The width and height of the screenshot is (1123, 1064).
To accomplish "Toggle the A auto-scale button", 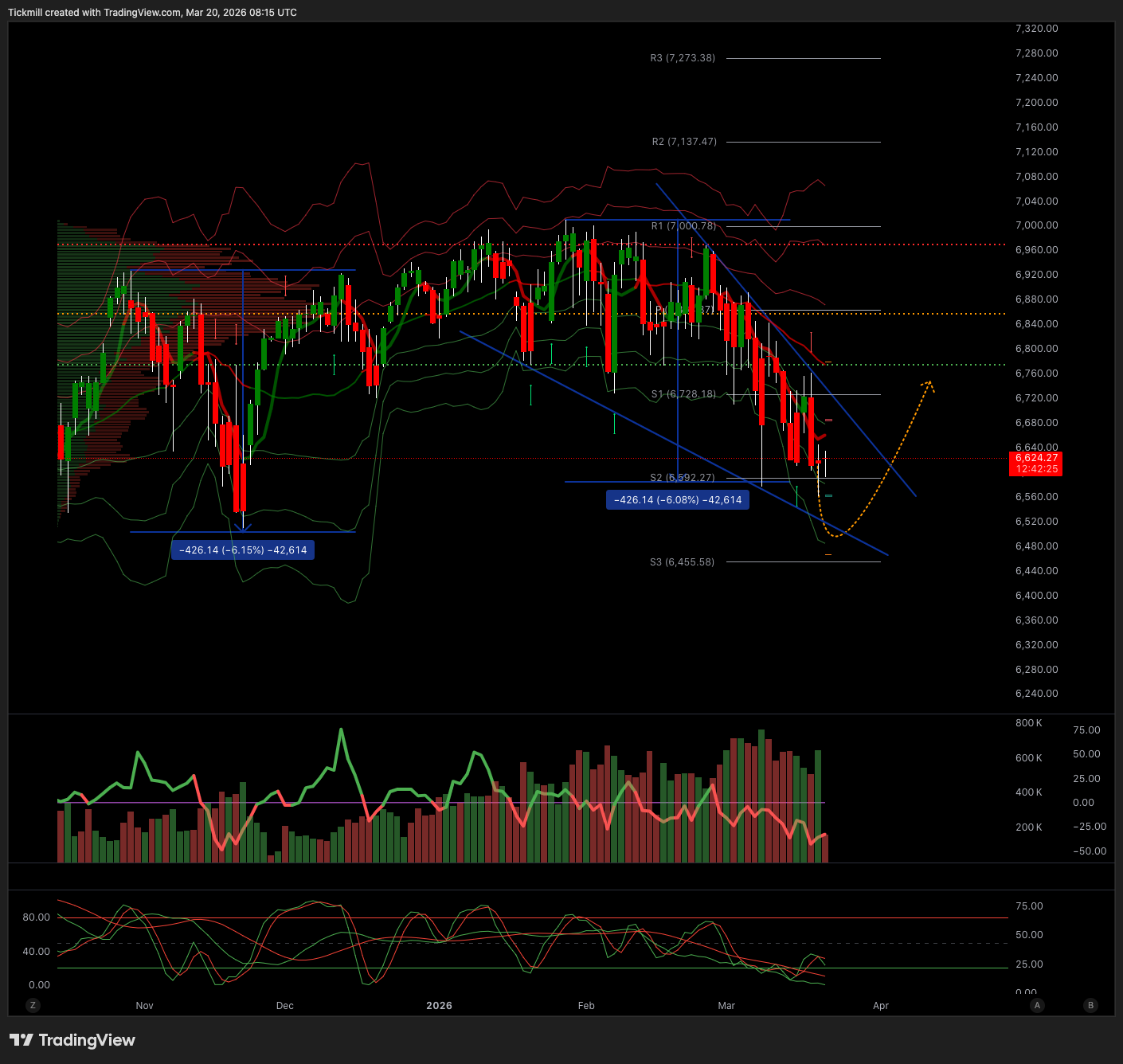I will point(1037,1005).
